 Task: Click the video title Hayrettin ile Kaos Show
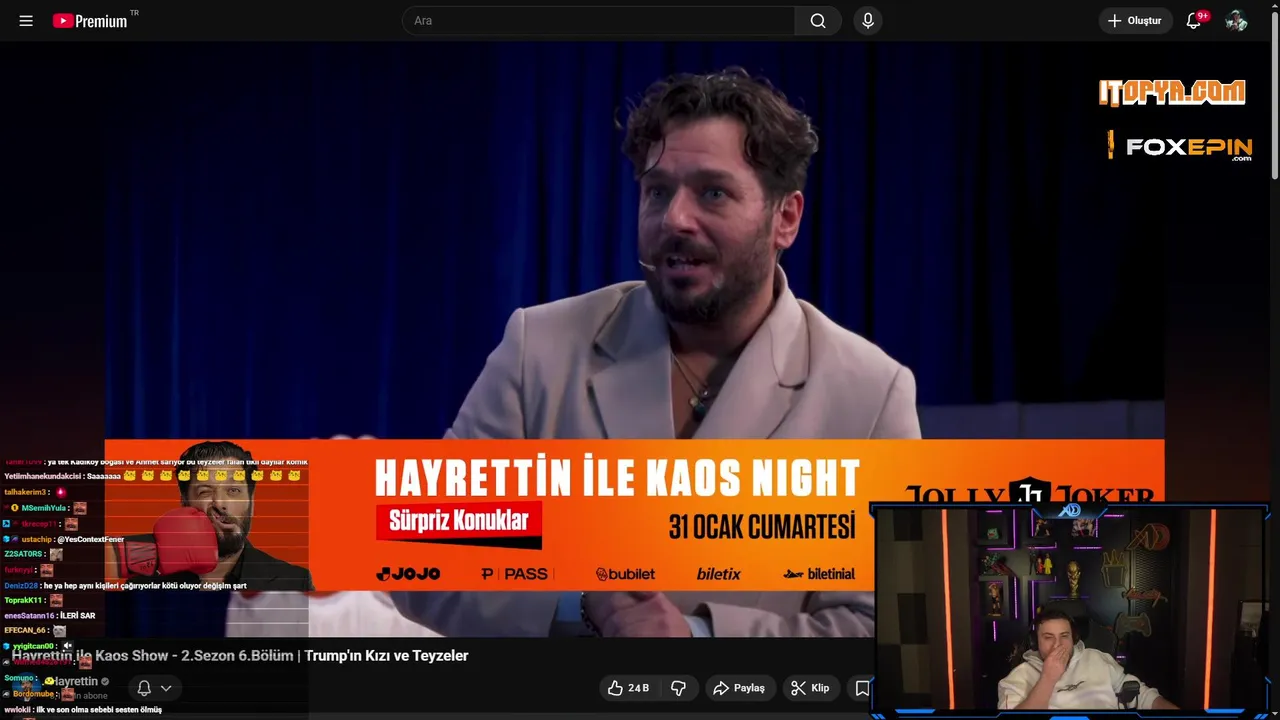(x=240, y=656)
